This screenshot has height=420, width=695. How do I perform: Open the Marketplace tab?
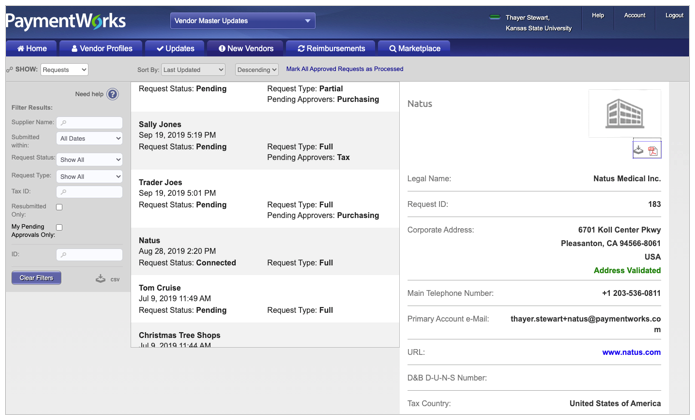[414, 48]
